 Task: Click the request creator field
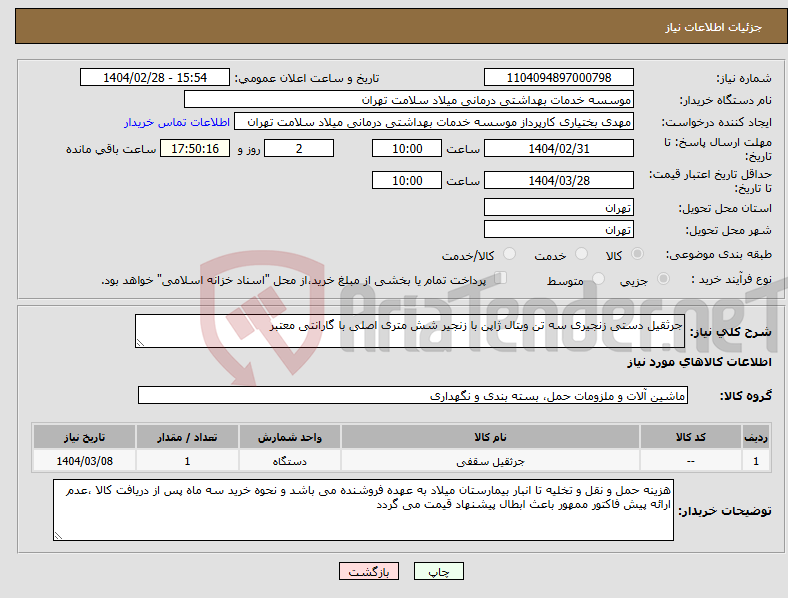point(434,122)
